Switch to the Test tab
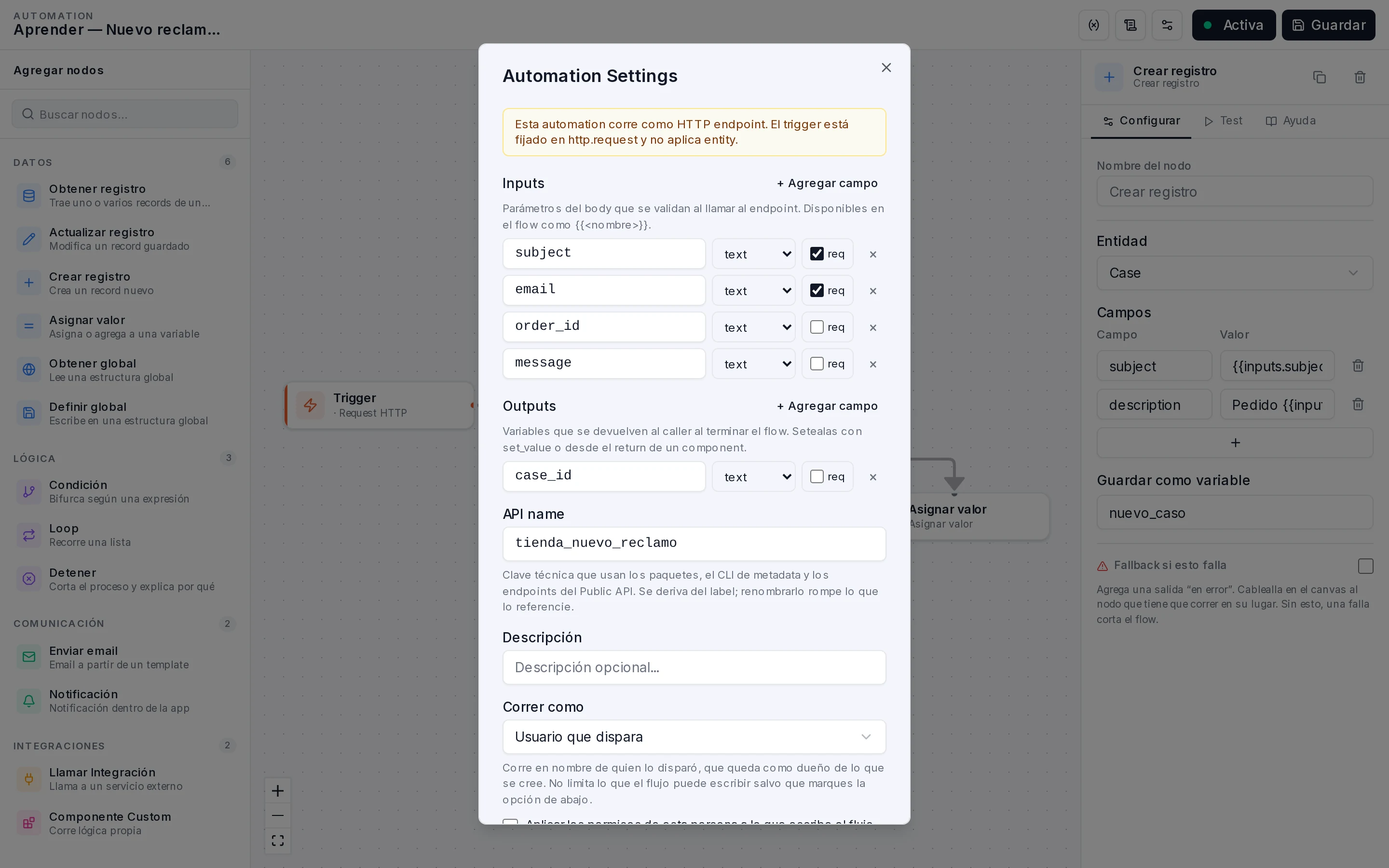Image resolution: width=1389 pixels, height=868 pixels. click(x=1223, y=121)
